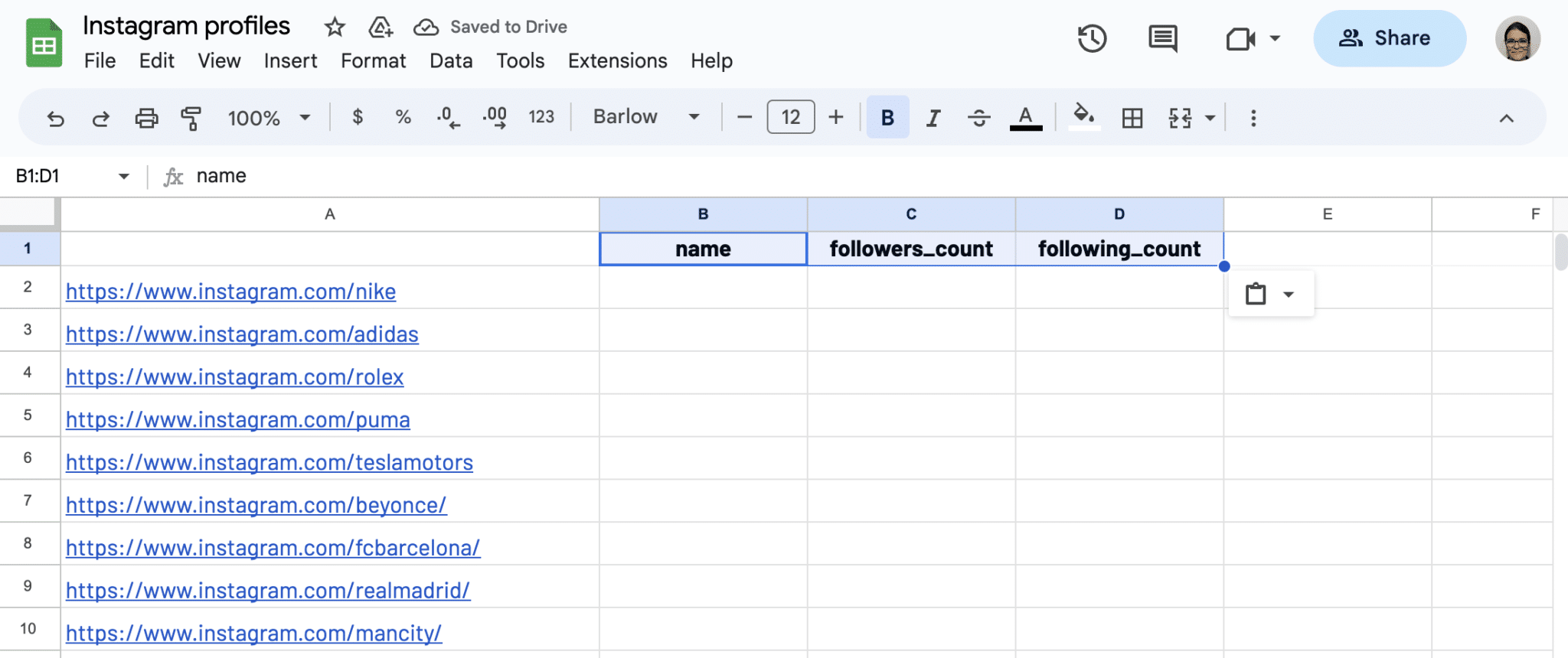
Task: Toggle bold formatting
Action: (887, 117)
